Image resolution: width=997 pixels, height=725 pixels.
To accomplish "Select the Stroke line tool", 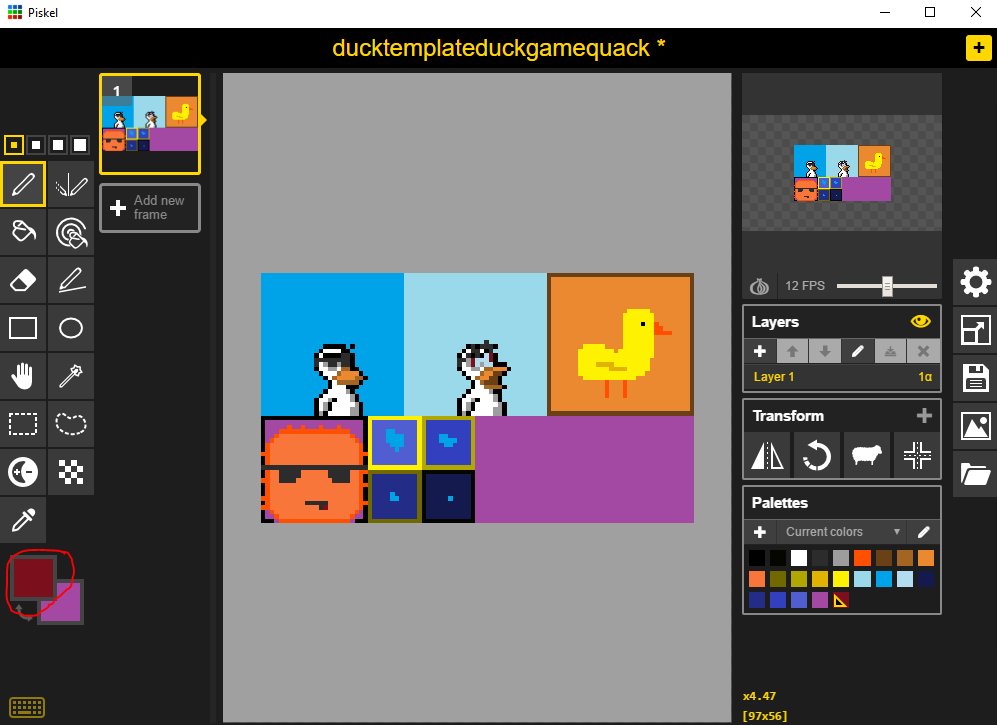I will (71, 280).
